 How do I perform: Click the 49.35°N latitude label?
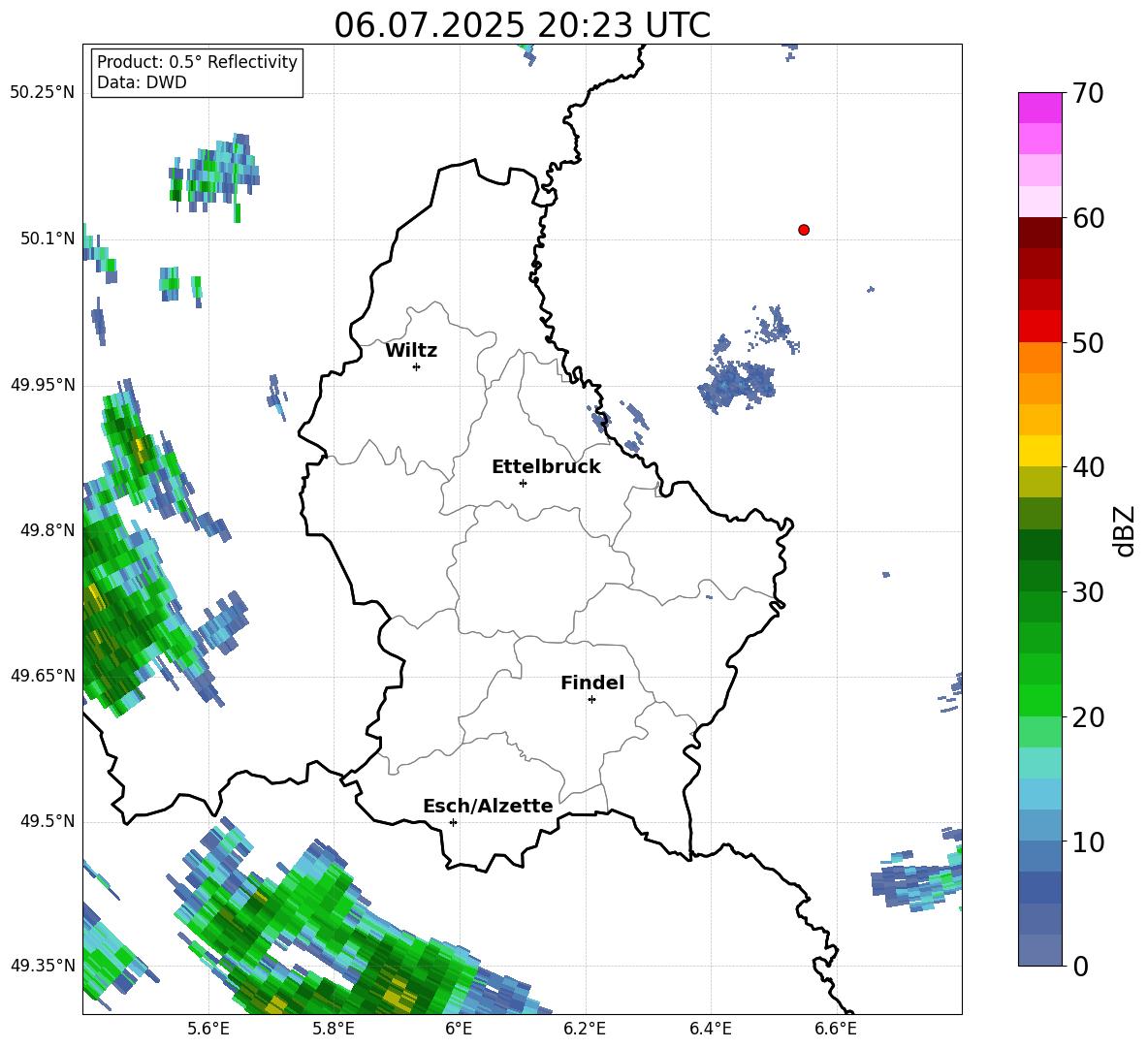pos(43,966)
